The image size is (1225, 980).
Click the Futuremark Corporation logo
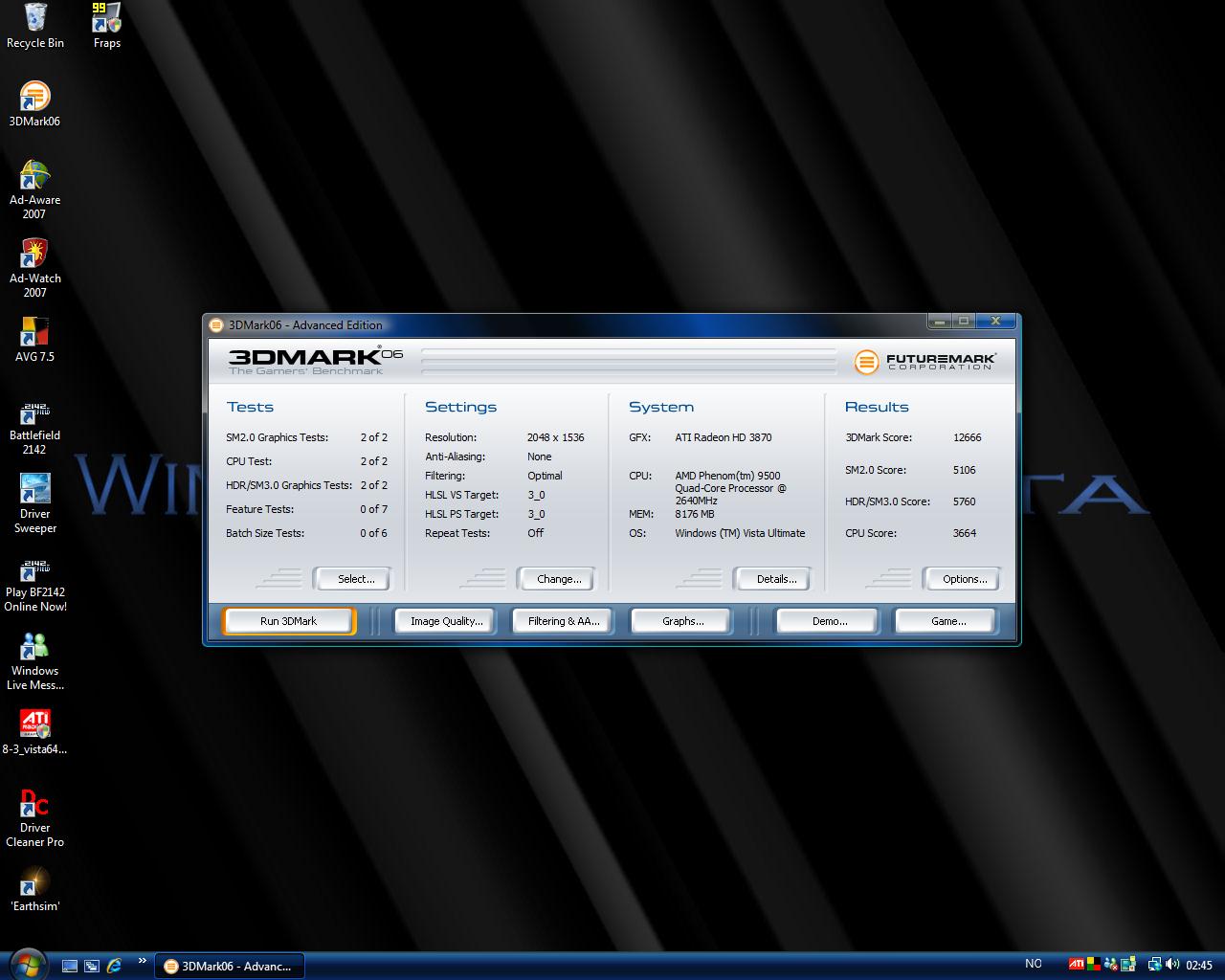[924, 361]
